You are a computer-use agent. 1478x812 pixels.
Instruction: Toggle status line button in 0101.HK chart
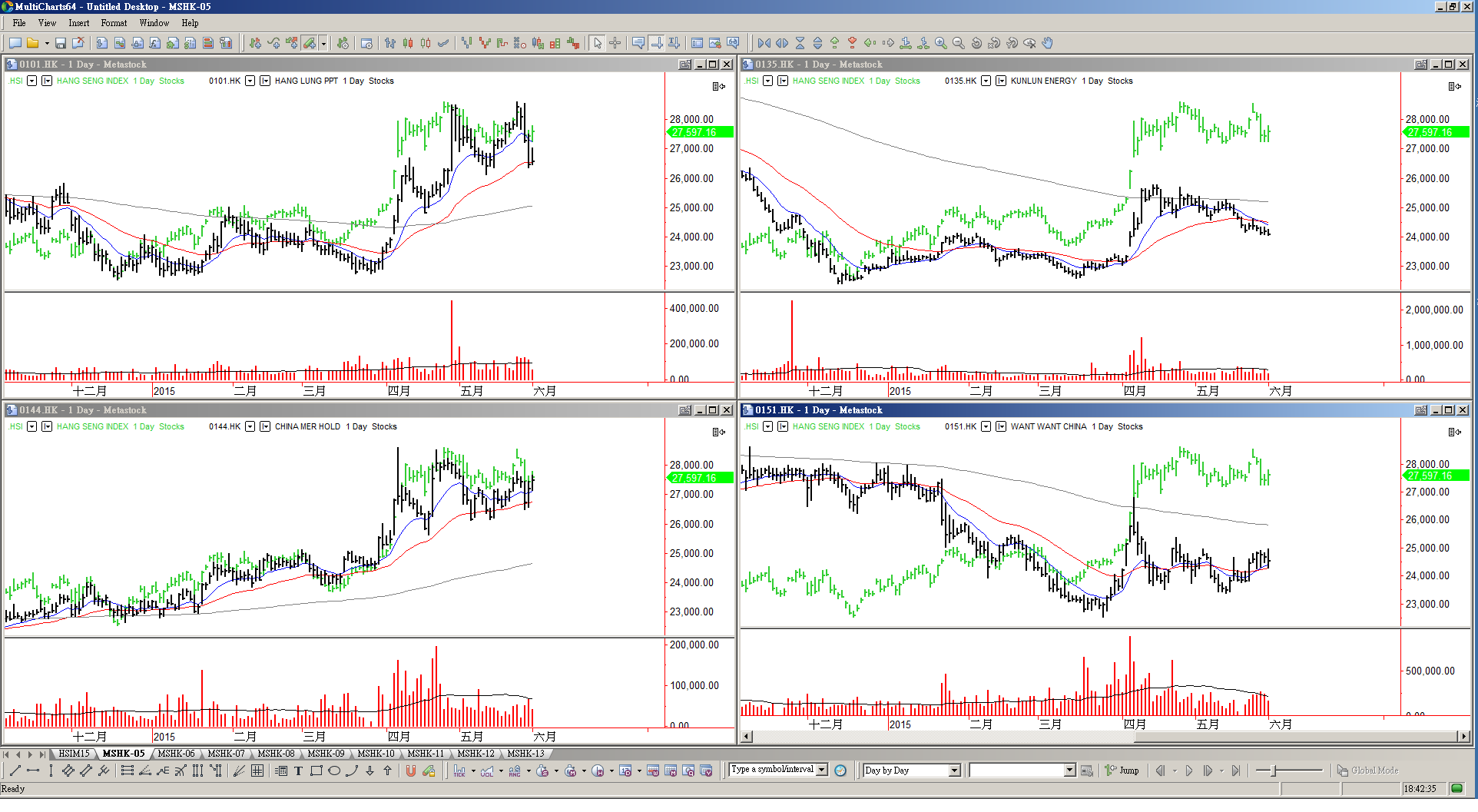coord(718,86)
